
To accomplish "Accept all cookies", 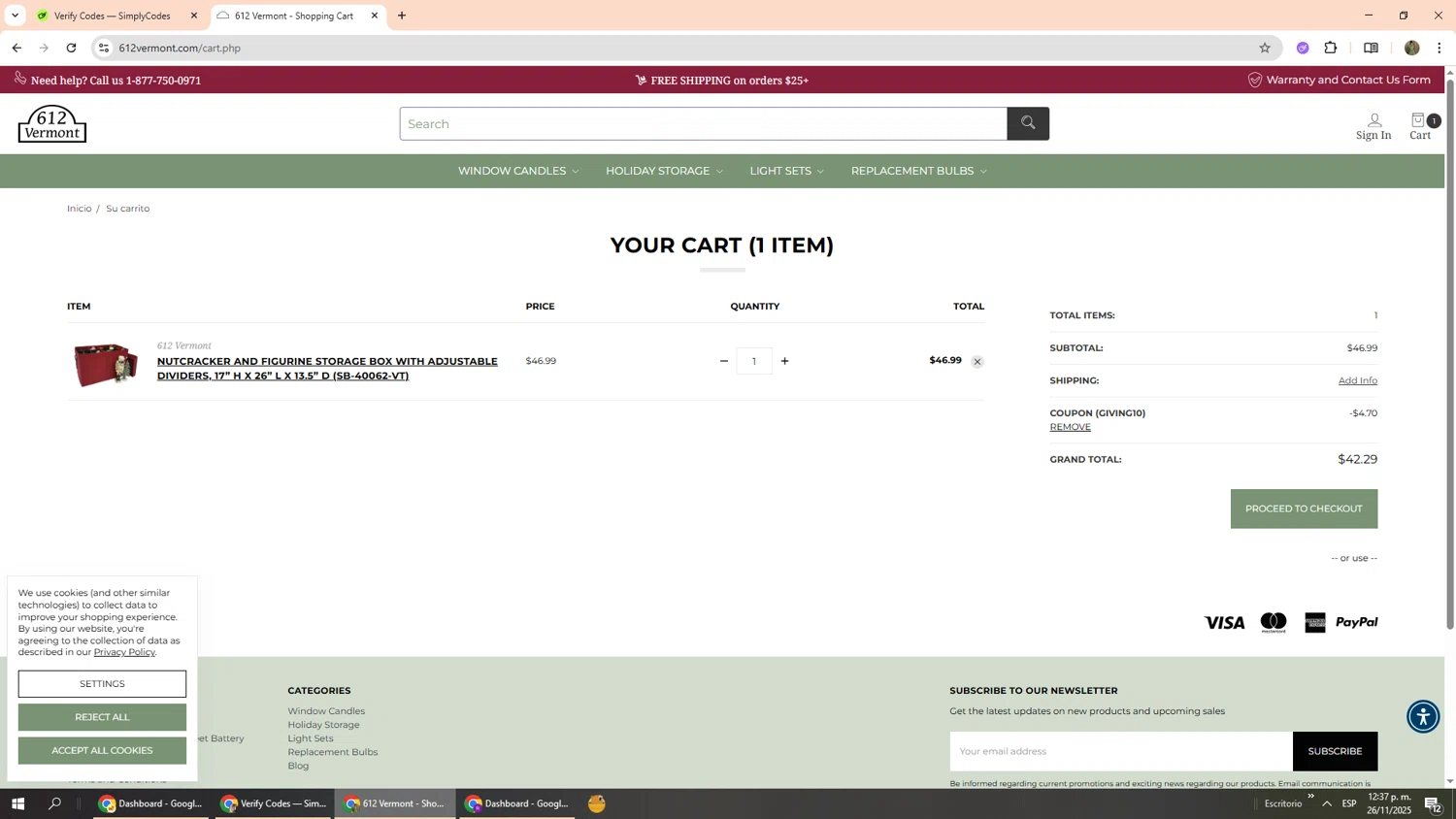I will (x=102, y=750).
